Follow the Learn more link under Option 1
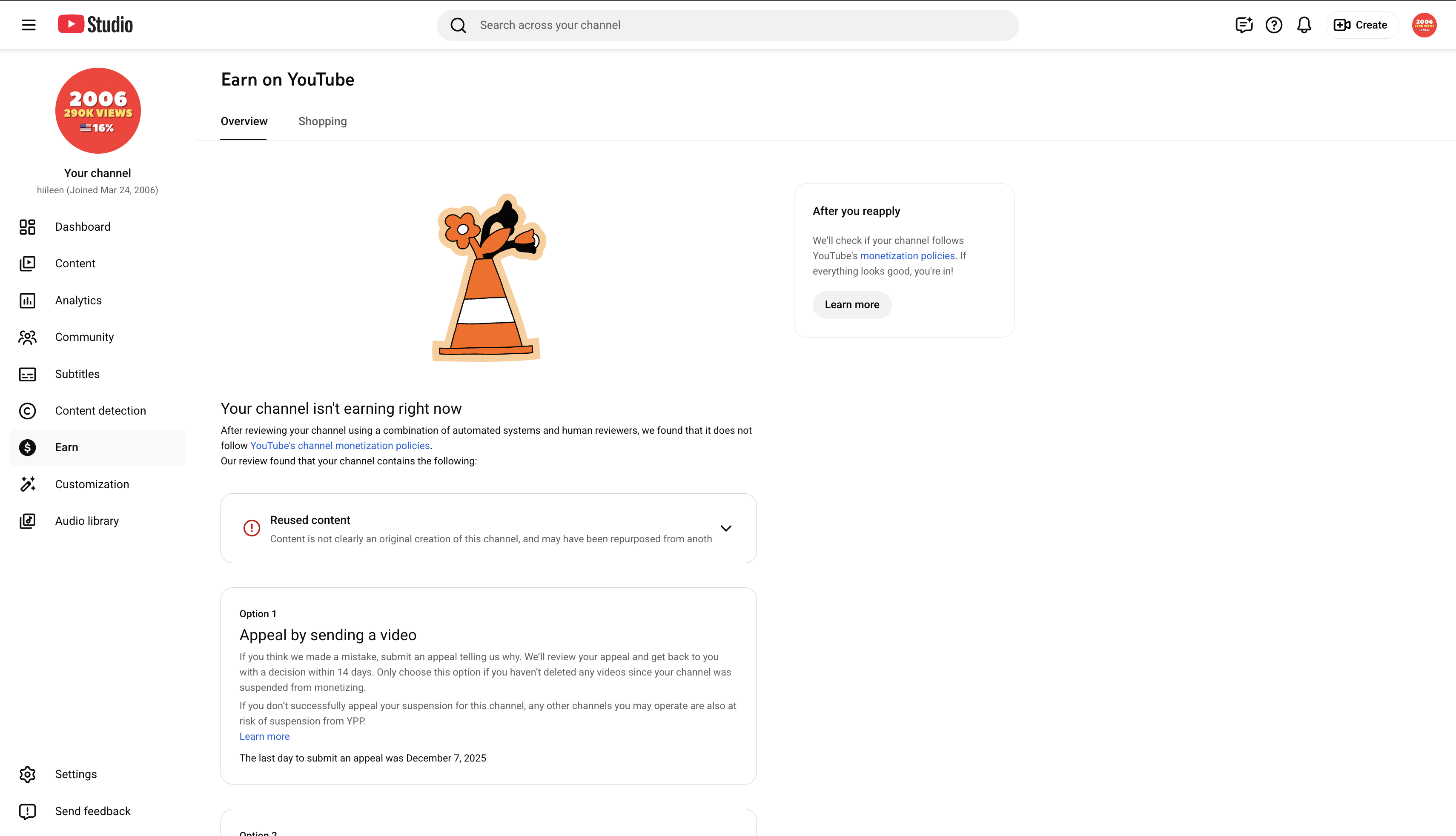This screenshot has width=1456, height=836. [x=265, y=737]
